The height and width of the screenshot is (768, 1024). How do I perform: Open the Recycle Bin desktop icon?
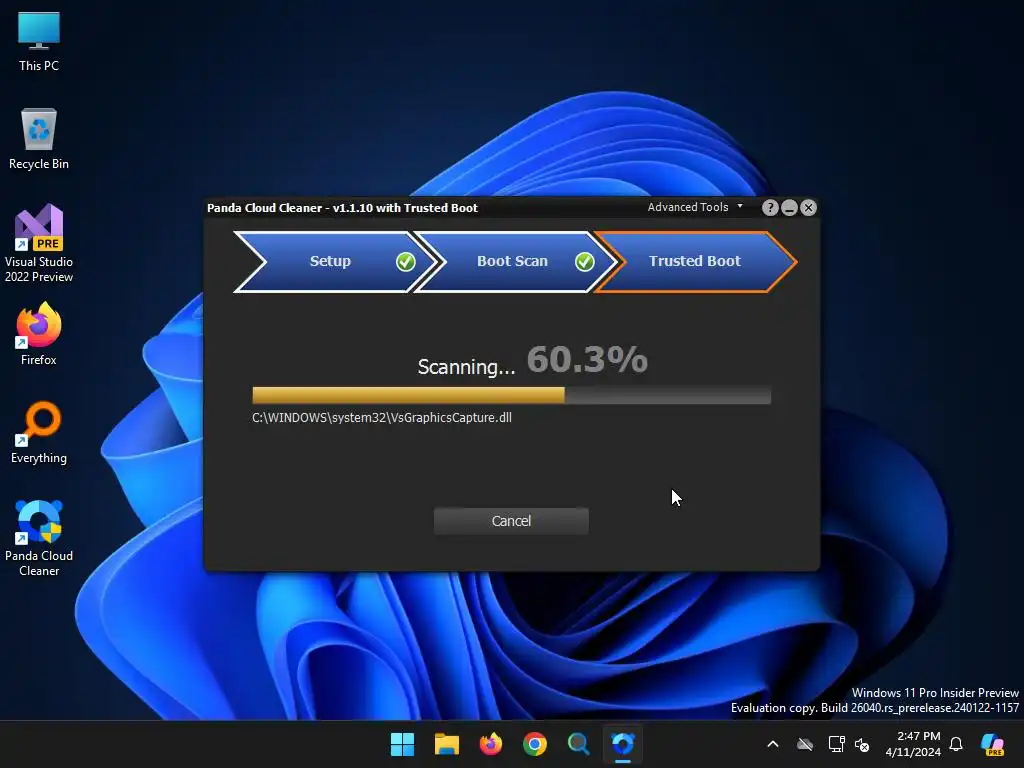click(x=39, y=139)
